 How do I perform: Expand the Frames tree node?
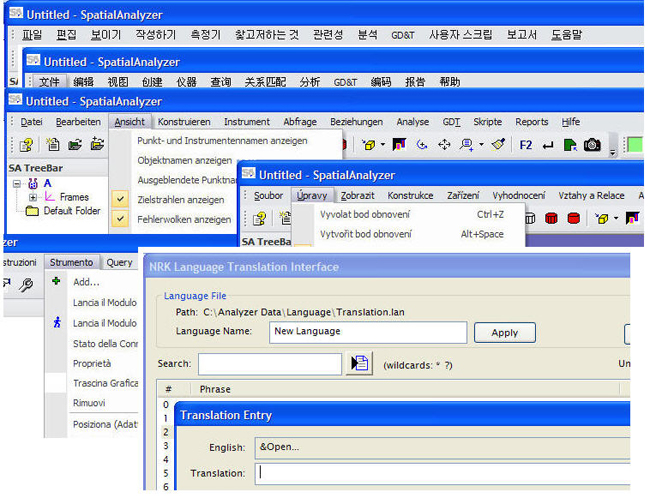pyautogui.click(x=33, y=197)
